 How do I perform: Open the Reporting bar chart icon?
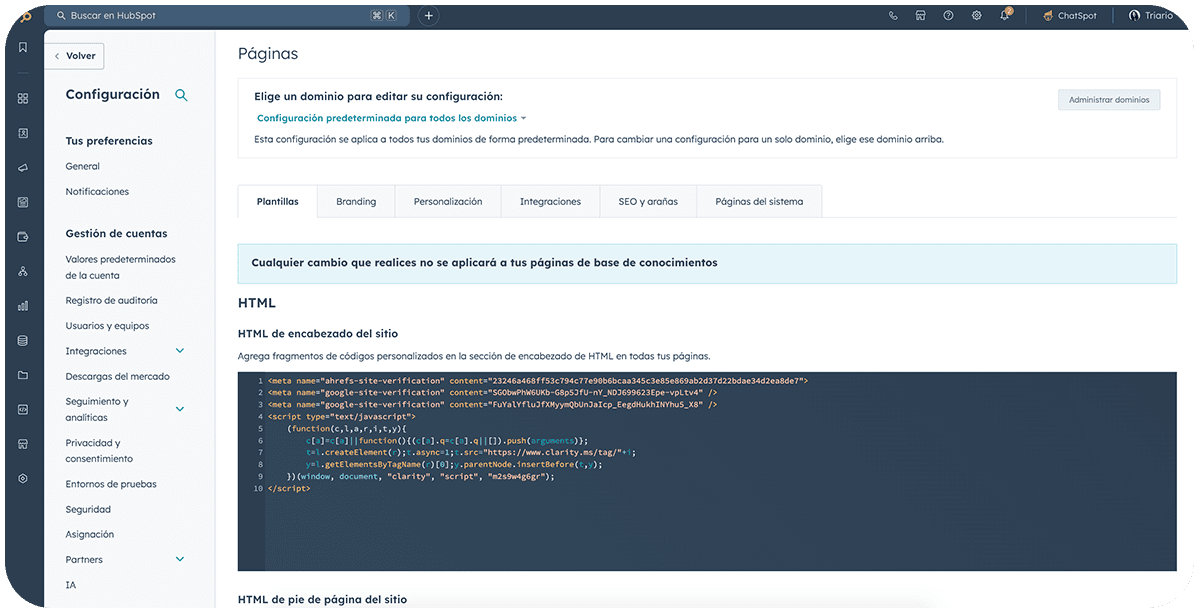click(x=23, y=306)
